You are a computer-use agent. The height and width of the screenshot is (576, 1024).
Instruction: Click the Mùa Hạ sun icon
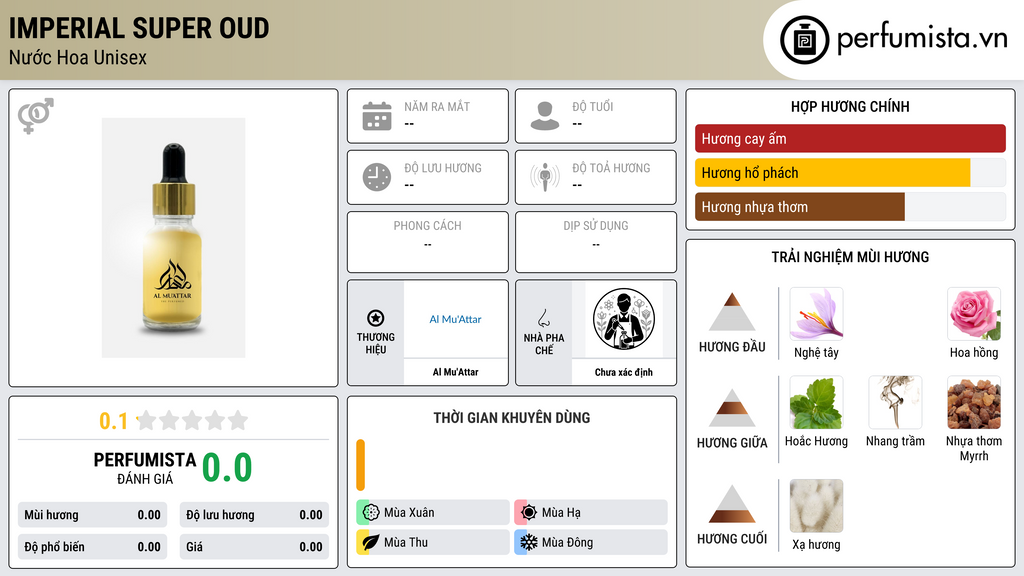click(x=529, y=513)
